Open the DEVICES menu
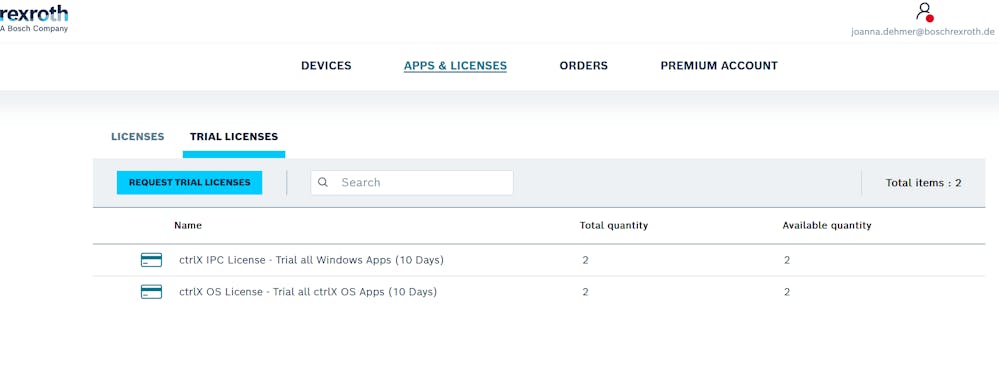This screenshot has width=999, height=390. (x=326, y=66)
